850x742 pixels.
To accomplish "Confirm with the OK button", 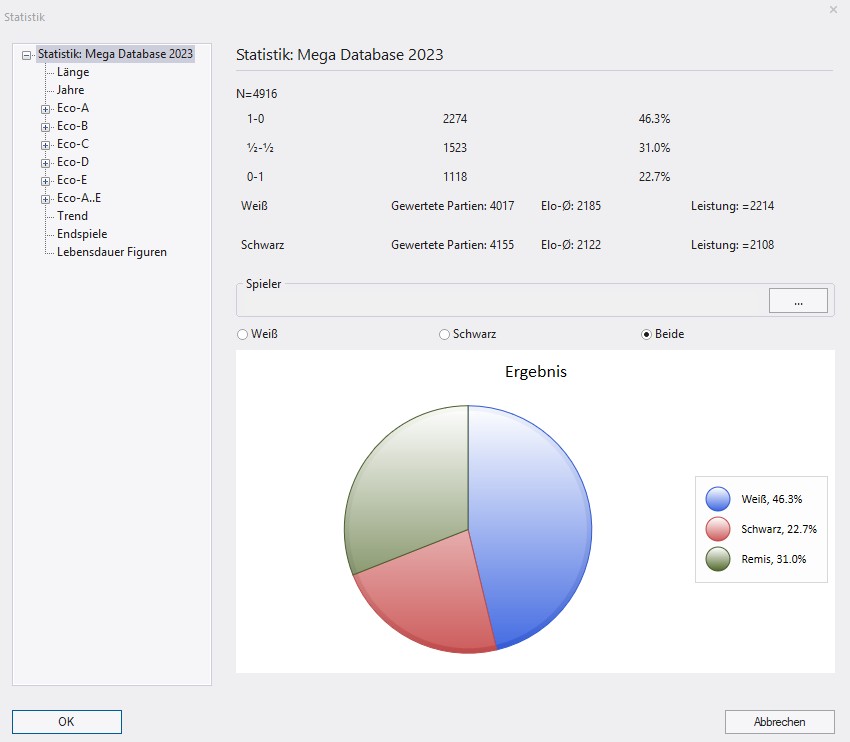I will coord(66,722).
